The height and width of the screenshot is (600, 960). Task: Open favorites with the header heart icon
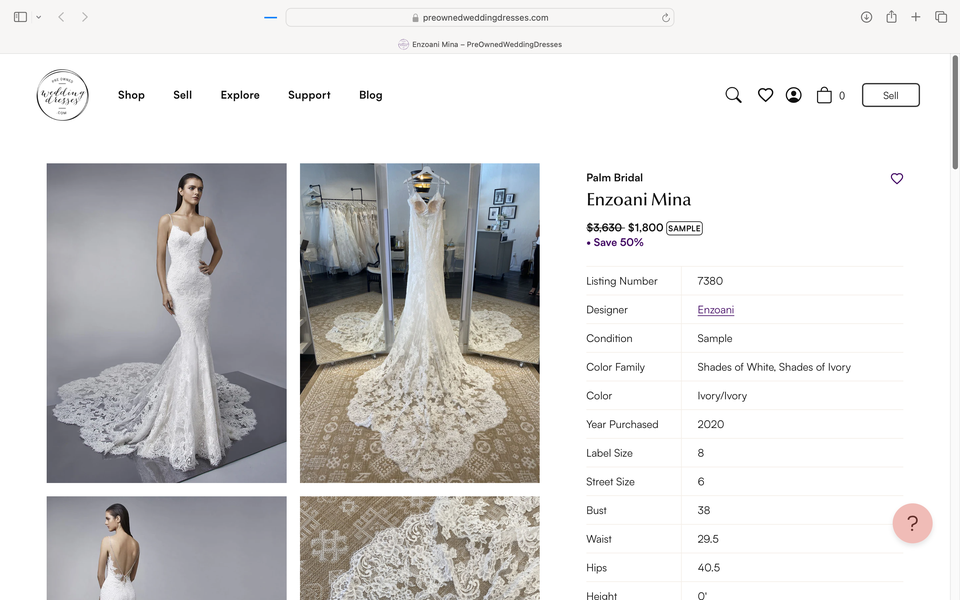coord(765,95)
